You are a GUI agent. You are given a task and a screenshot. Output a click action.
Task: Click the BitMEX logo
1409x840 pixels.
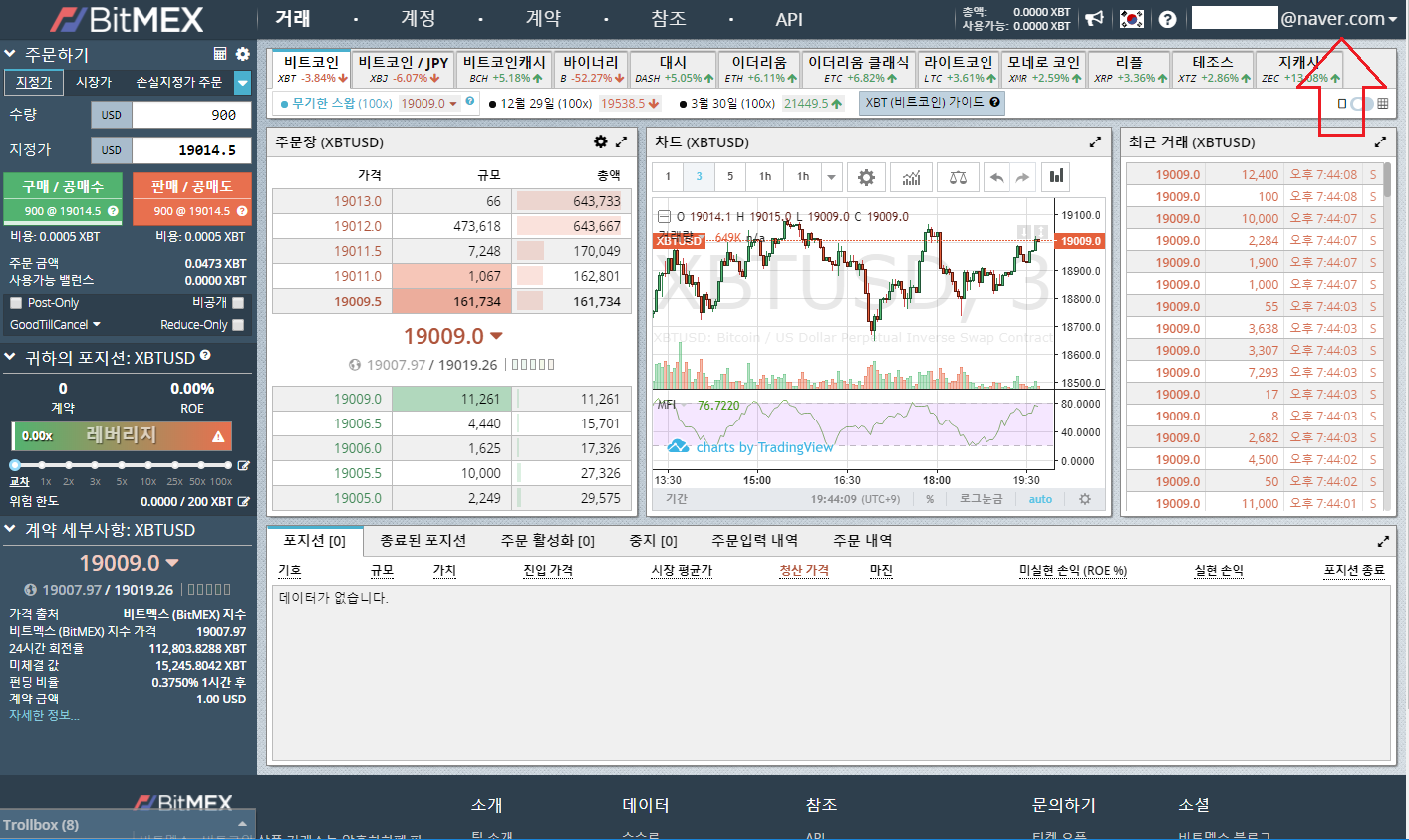(127, 19)
